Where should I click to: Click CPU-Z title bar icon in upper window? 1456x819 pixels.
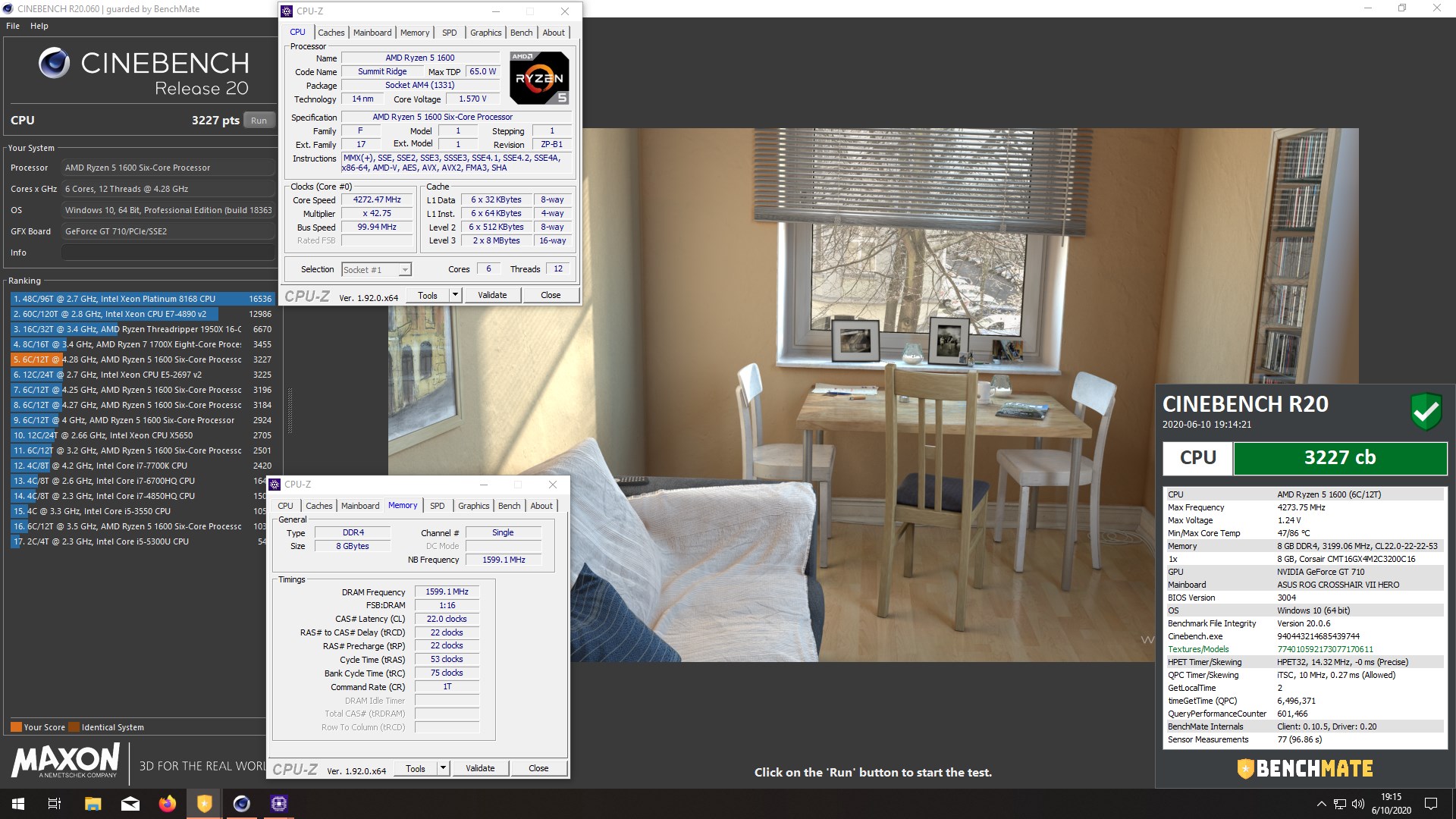[x=287, y=11]
